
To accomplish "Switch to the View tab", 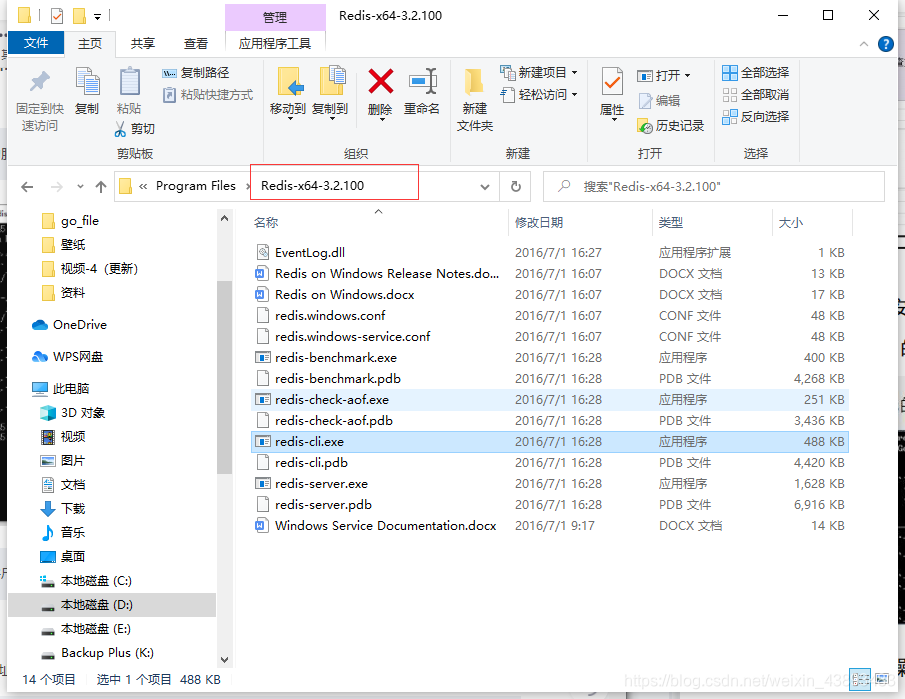I will coord(196,43).
